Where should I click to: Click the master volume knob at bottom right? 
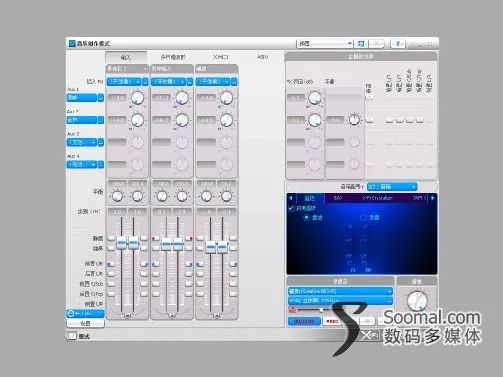pos(417,300)
